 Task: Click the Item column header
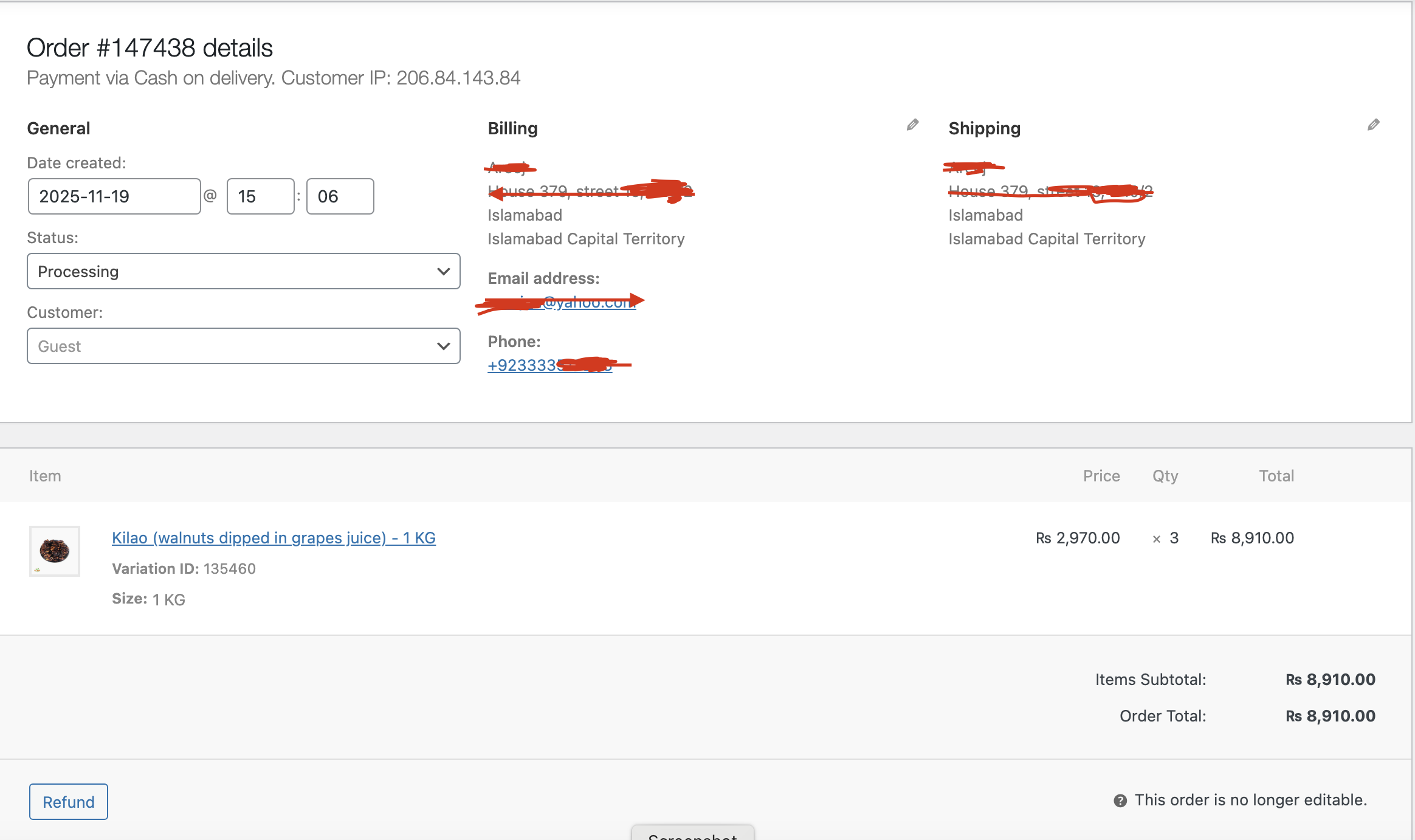[x=45, y=476]
